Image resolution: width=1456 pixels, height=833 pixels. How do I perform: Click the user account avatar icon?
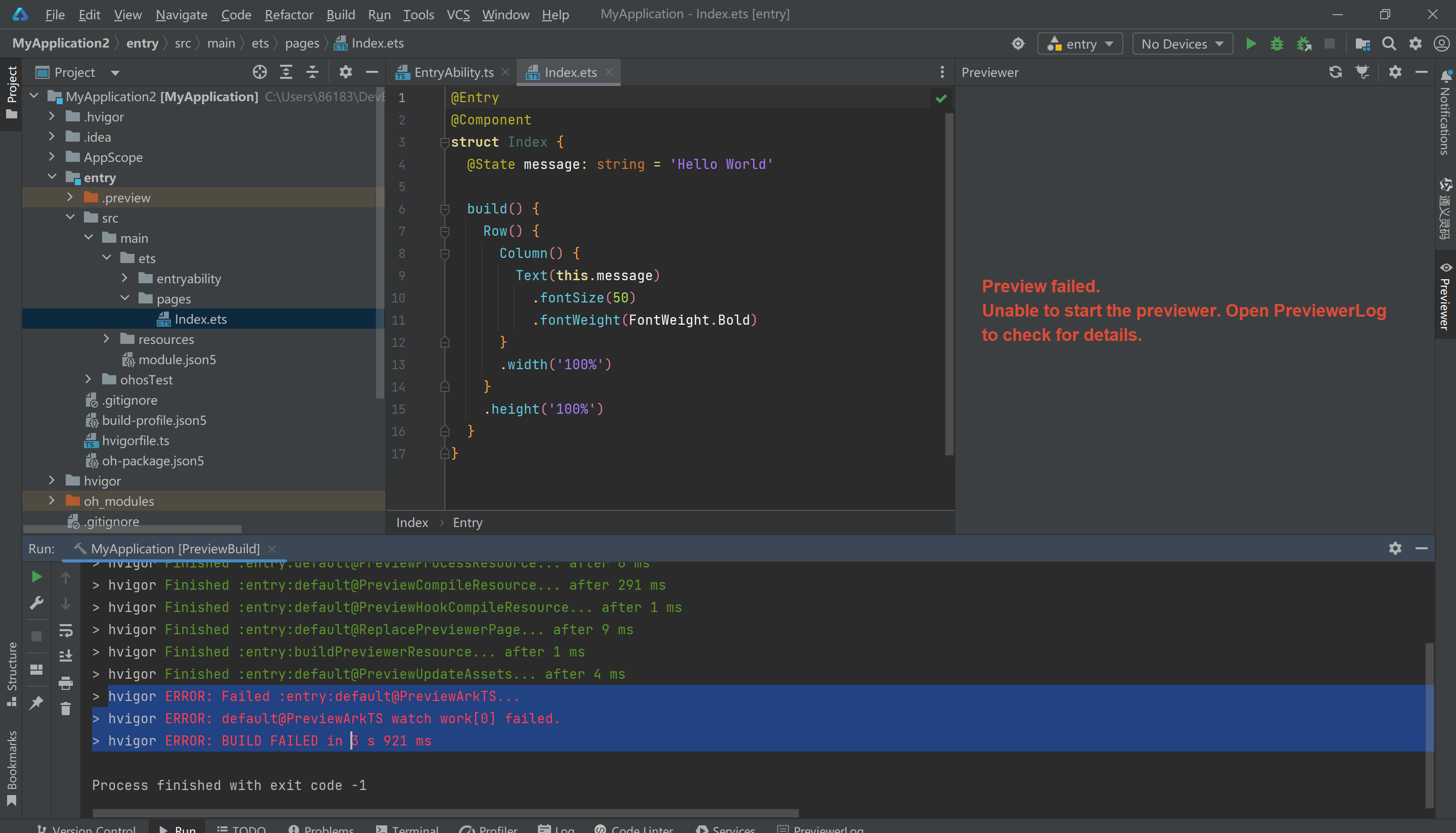coord(1441,43)
